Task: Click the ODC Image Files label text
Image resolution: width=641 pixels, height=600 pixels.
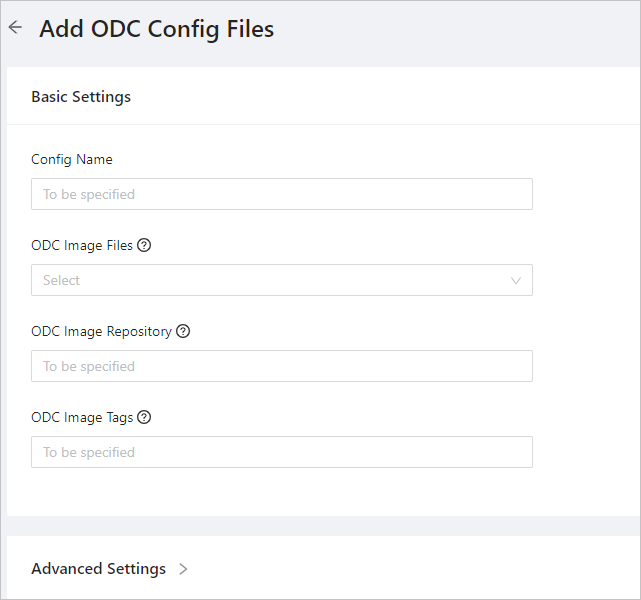Action: point(82,245)
